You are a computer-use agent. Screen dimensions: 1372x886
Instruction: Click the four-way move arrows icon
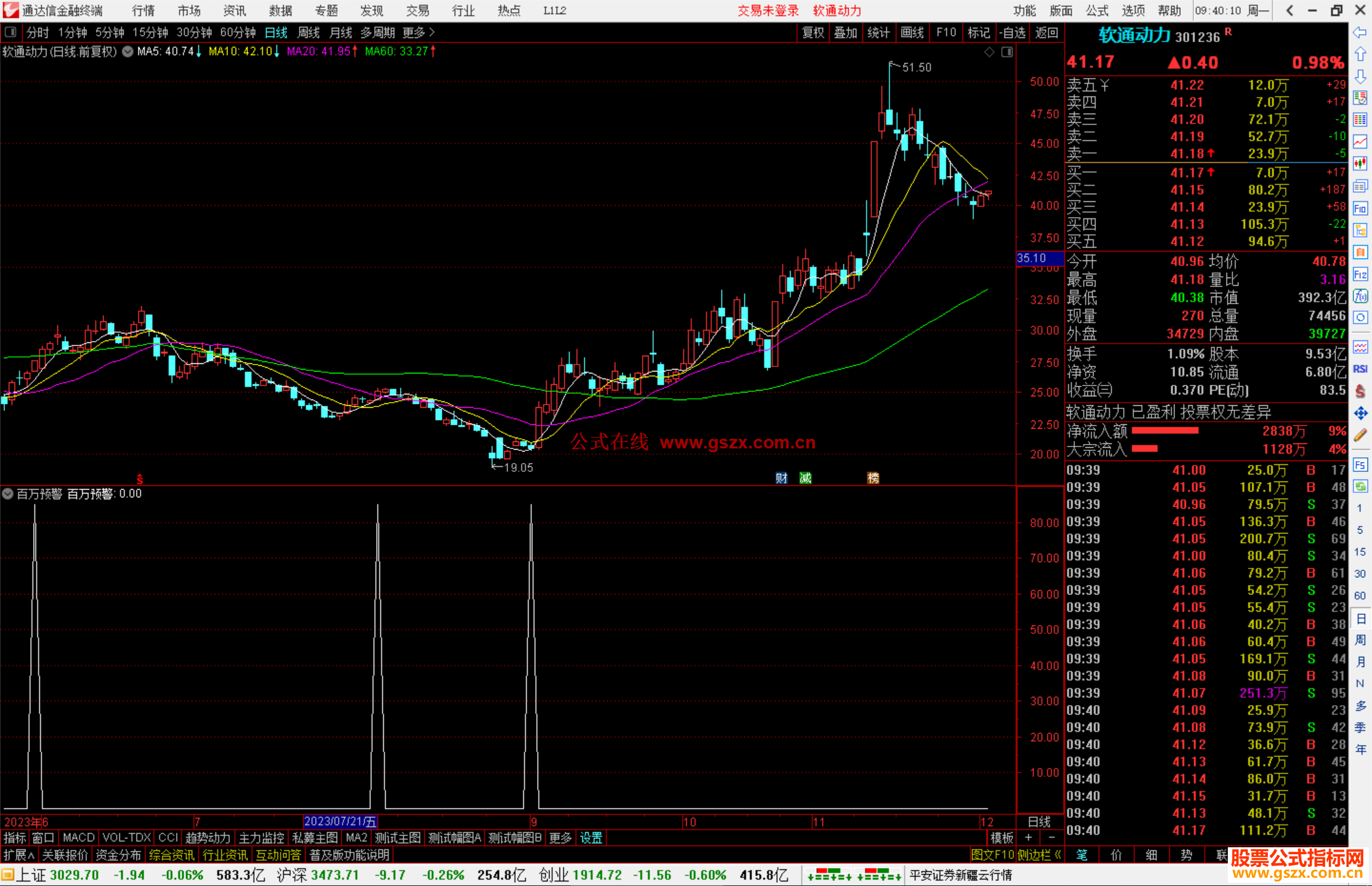(x=1360, y=413)
